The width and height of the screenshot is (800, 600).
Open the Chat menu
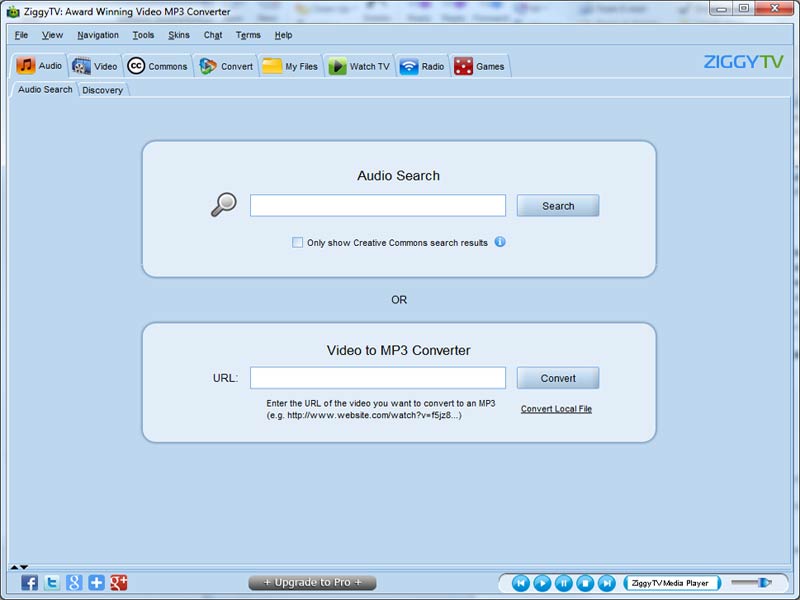click(x=213, y=35)
